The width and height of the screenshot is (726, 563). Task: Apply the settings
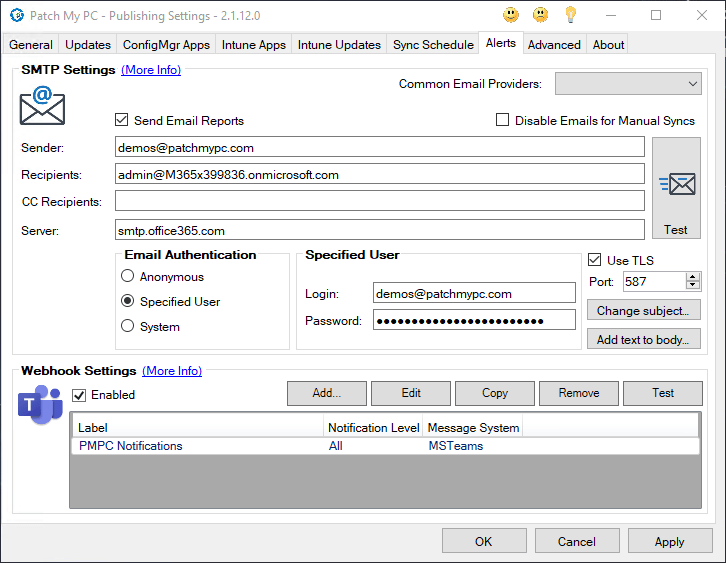coord(670,541)
